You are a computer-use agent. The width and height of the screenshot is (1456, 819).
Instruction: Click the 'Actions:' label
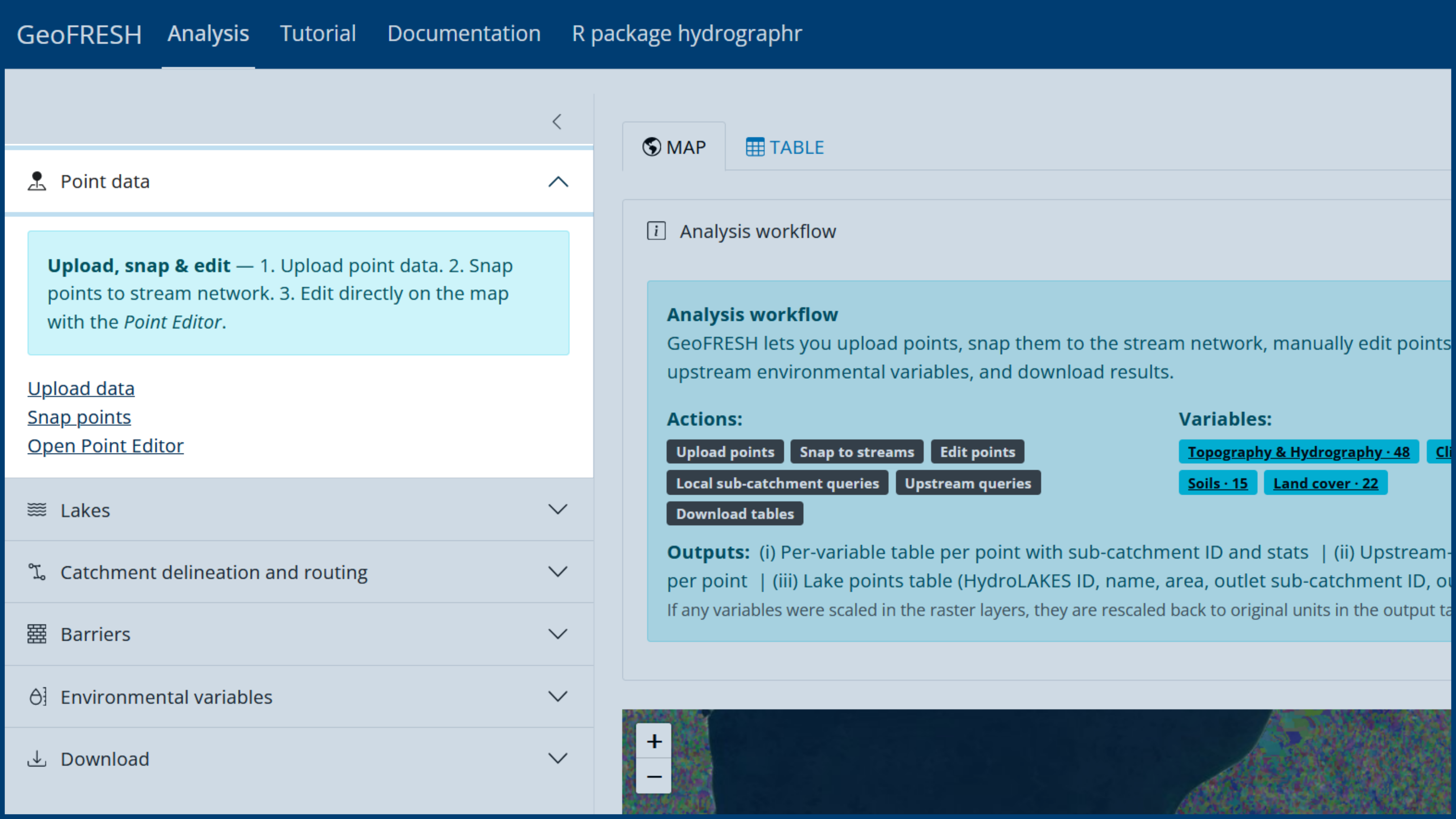pos(704,419)
